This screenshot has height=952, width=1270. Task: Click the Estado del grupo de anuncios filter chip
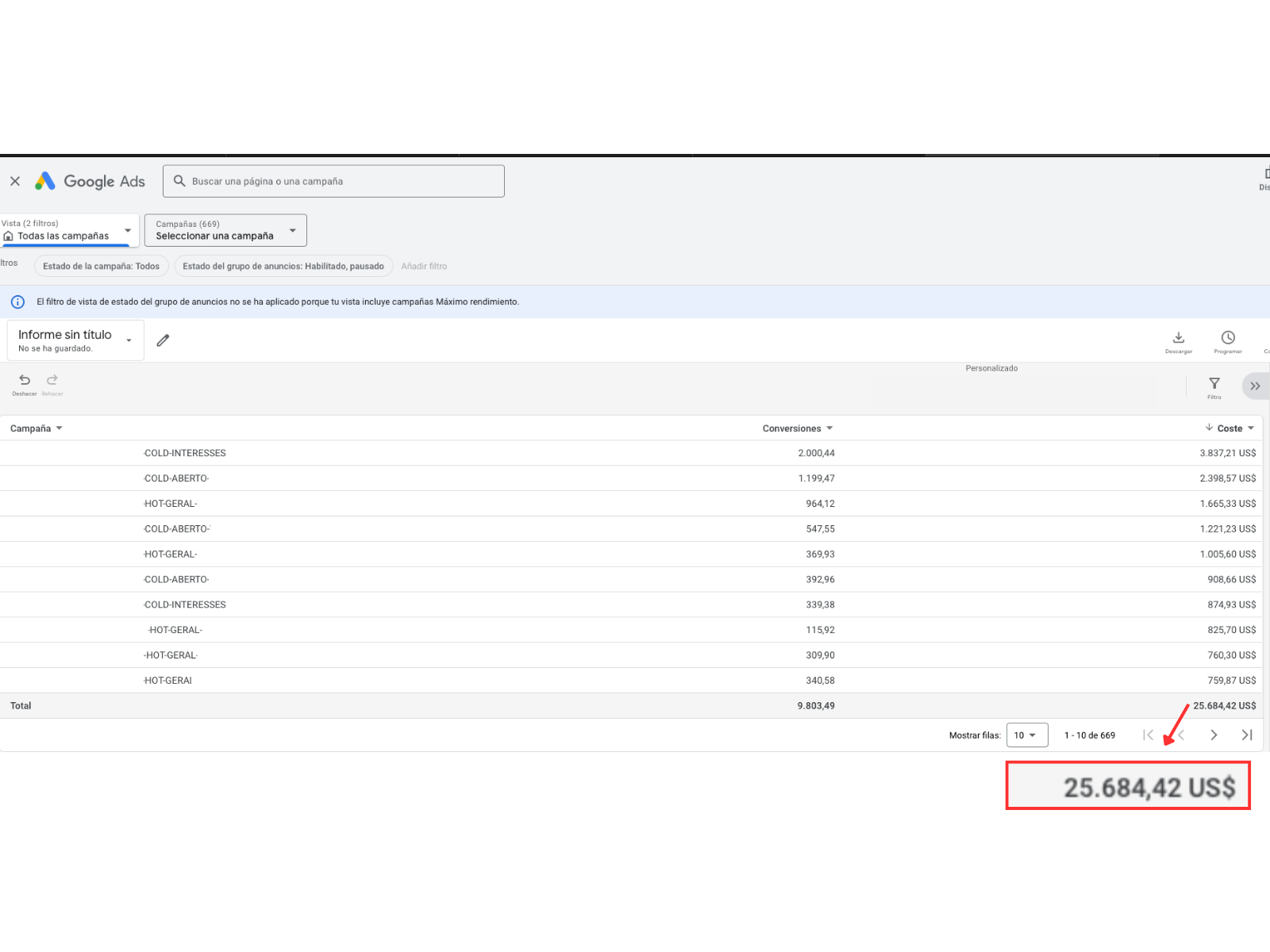(x=283, y=267)
